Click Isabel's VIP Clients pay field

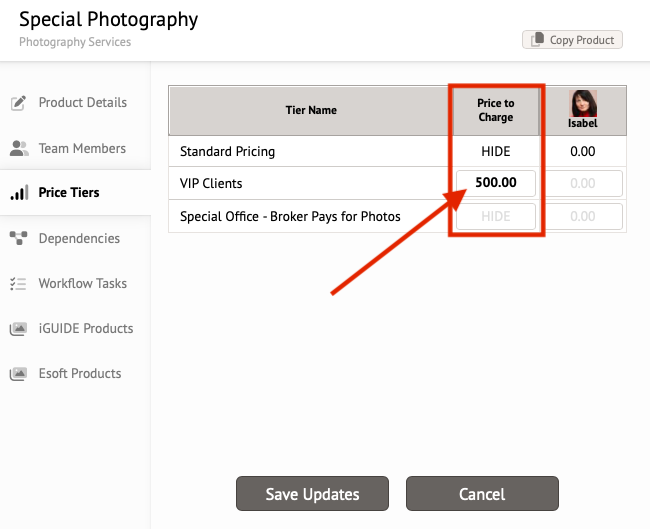point(583,183)
